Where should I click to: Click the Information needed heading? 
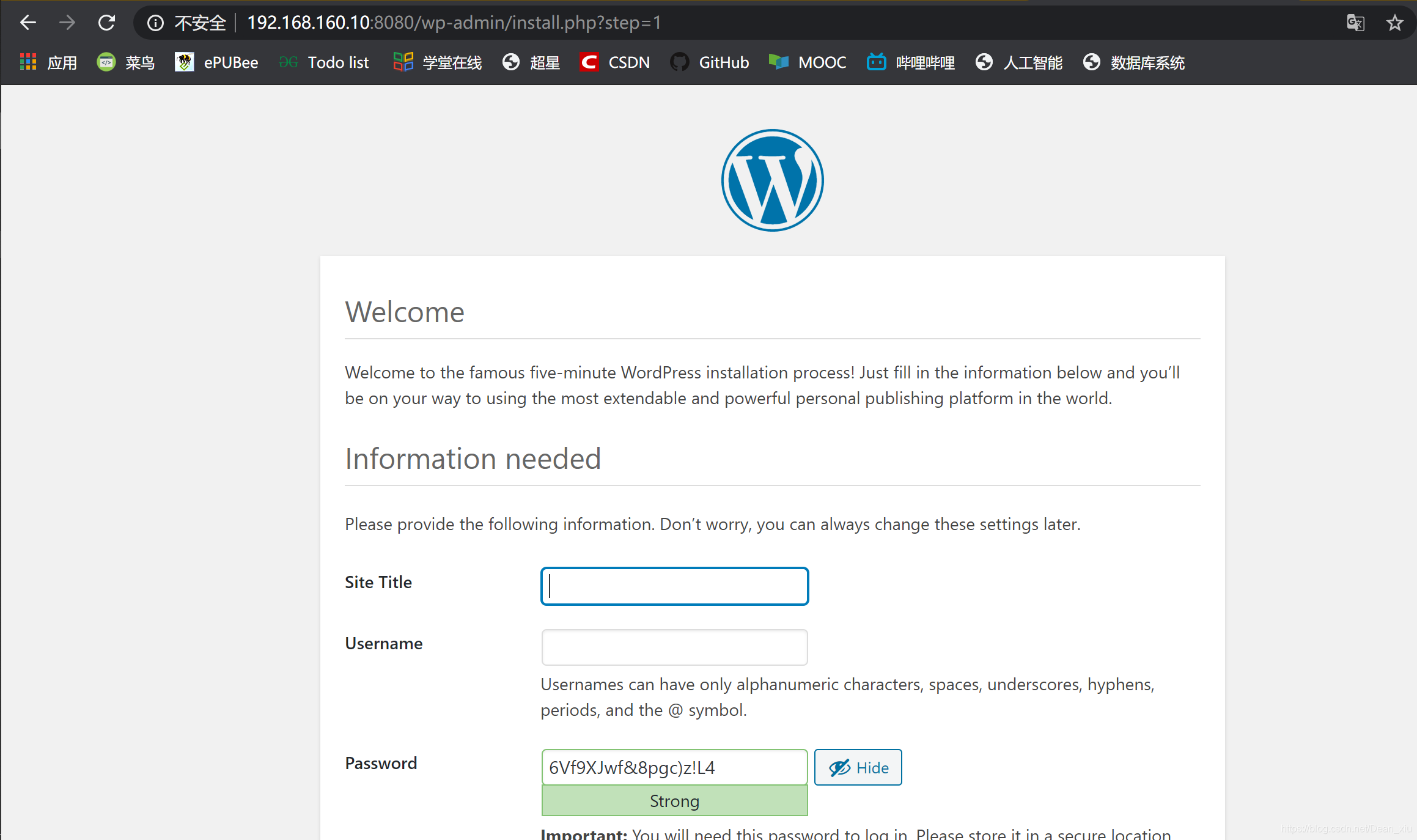click(x=473, y=459)
